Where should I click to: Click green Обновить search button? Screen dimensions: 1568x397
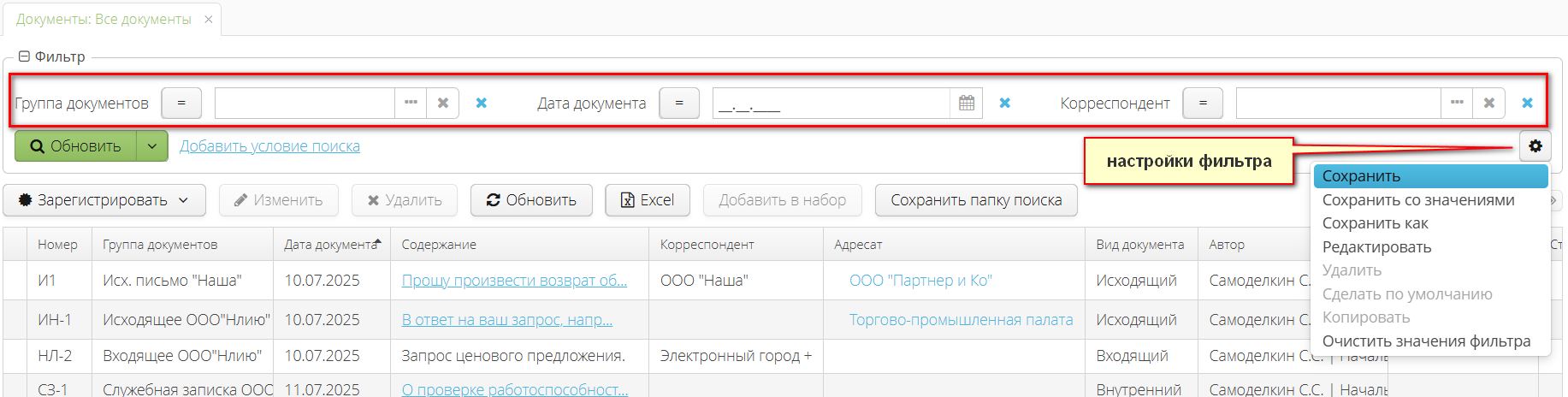coord(75,146)
